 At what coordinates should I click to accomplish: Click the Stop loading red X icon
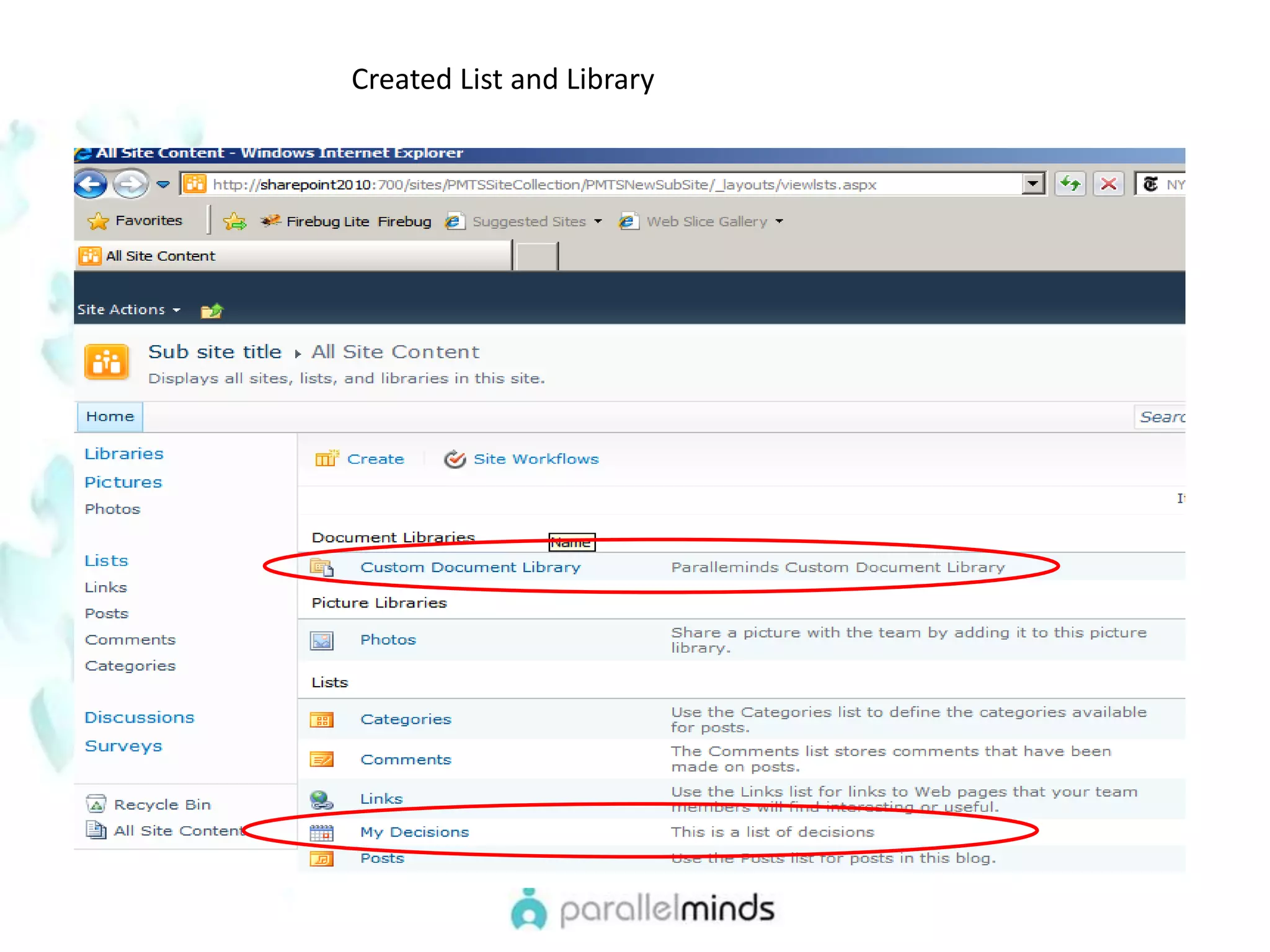click(1108, 184)
